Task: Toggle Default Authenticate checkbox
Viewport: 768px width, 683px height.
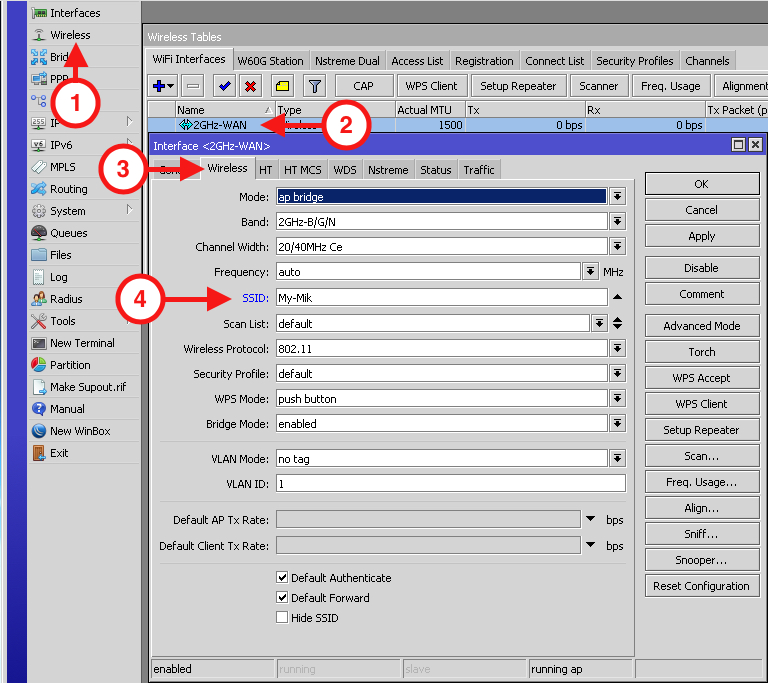Action: point(282,577)
